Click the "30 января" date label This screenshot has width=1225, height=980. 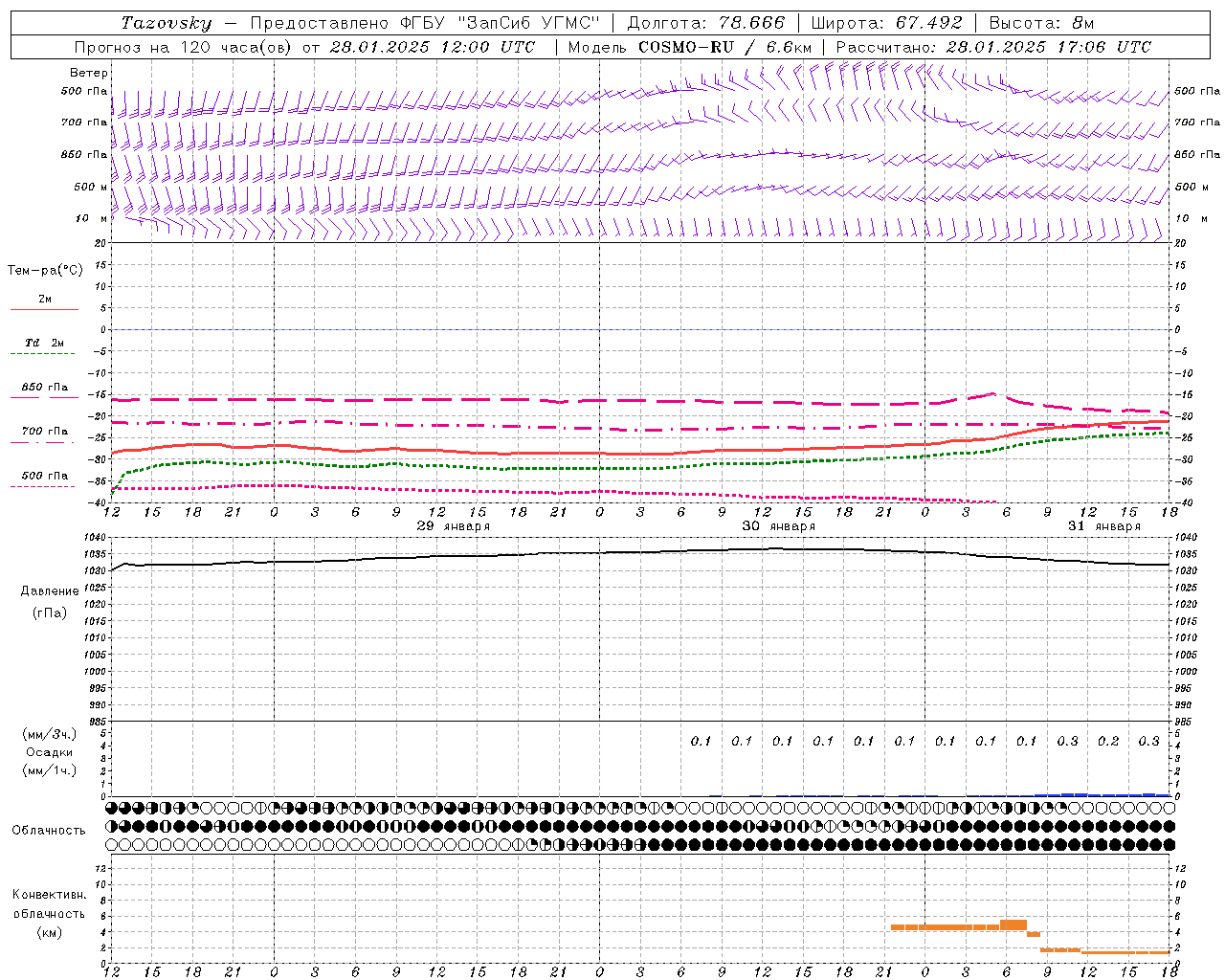click(779, 526)
